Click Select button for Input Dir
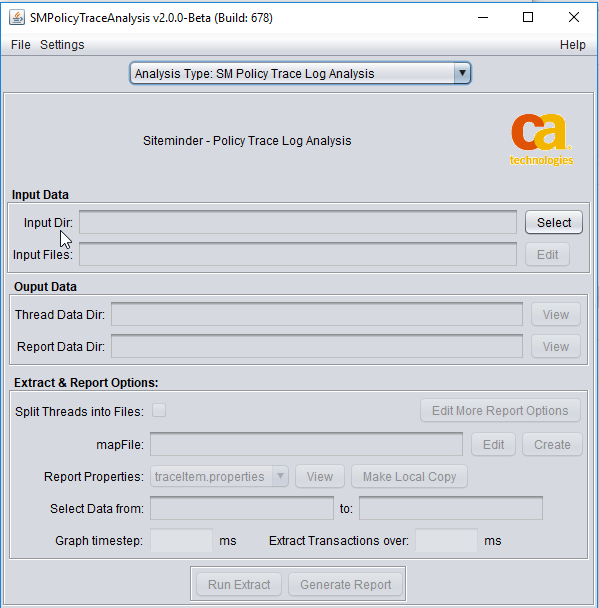Viewport: 599px width, 608px height. click(554, 222)
